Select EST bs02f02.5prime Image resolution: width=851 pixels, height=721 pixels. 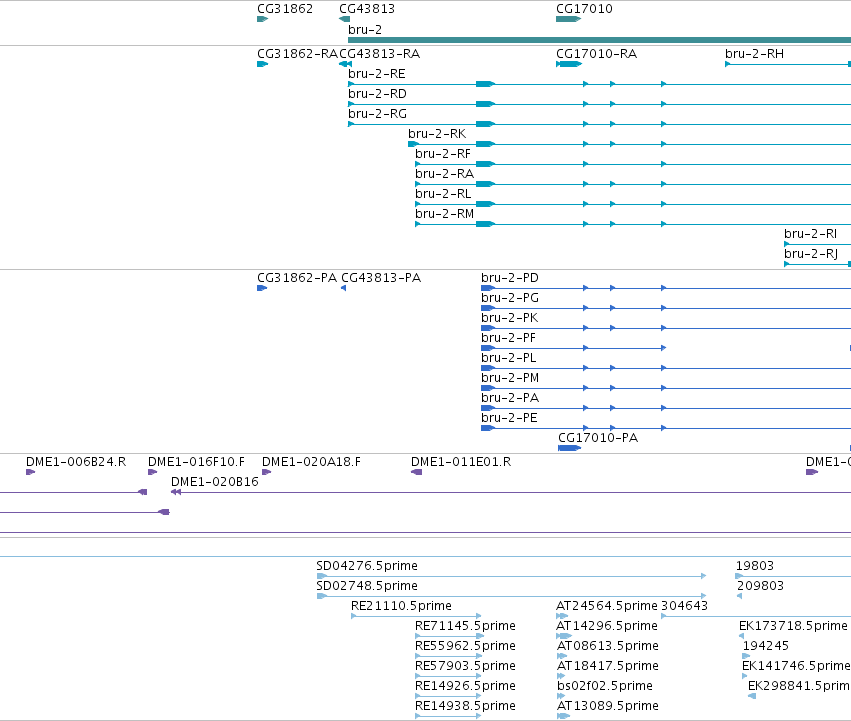561,696
